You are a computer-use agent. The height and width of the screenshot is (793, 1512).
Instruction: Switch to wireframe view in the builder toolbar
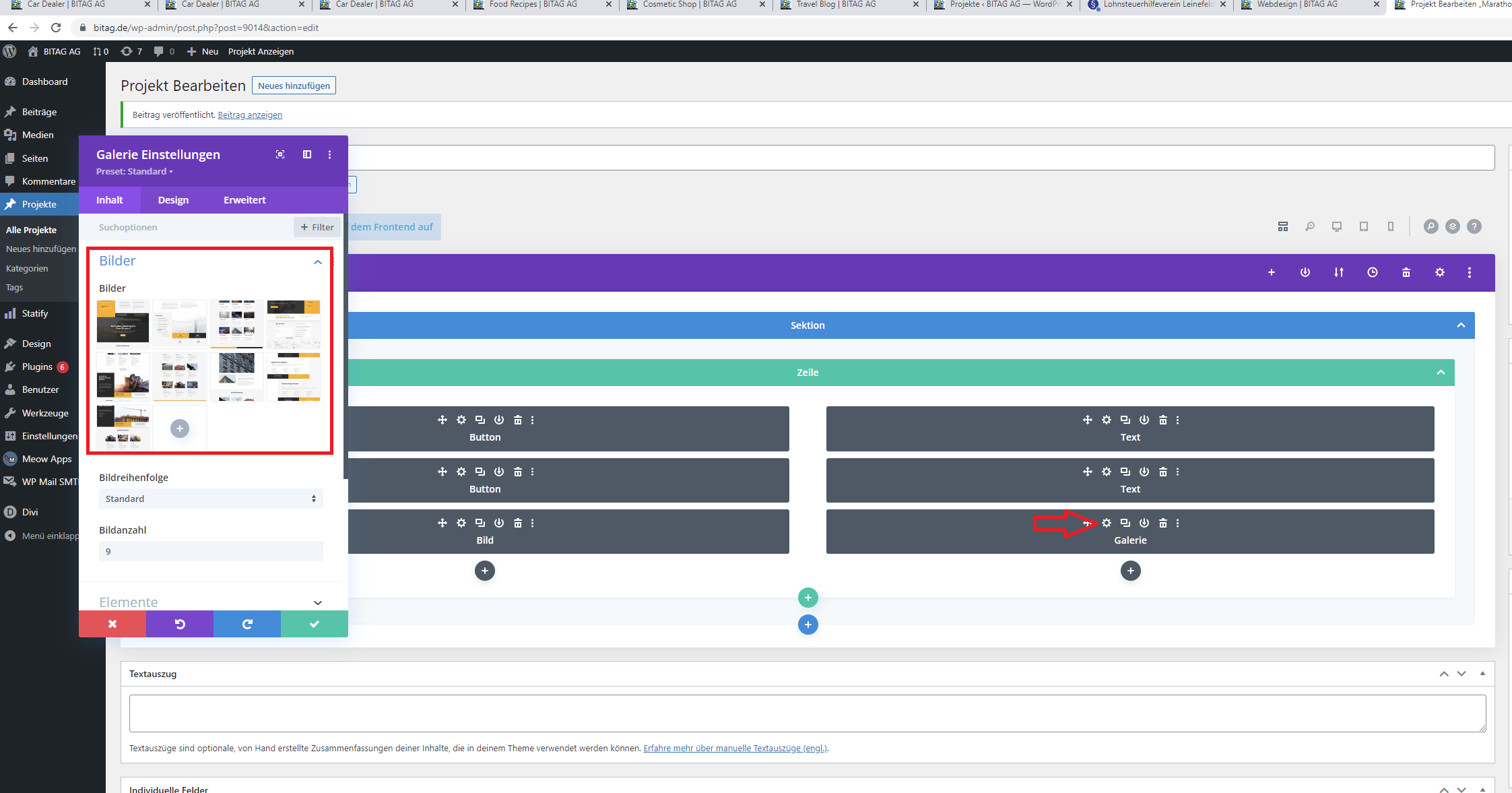pos(1282,226)
